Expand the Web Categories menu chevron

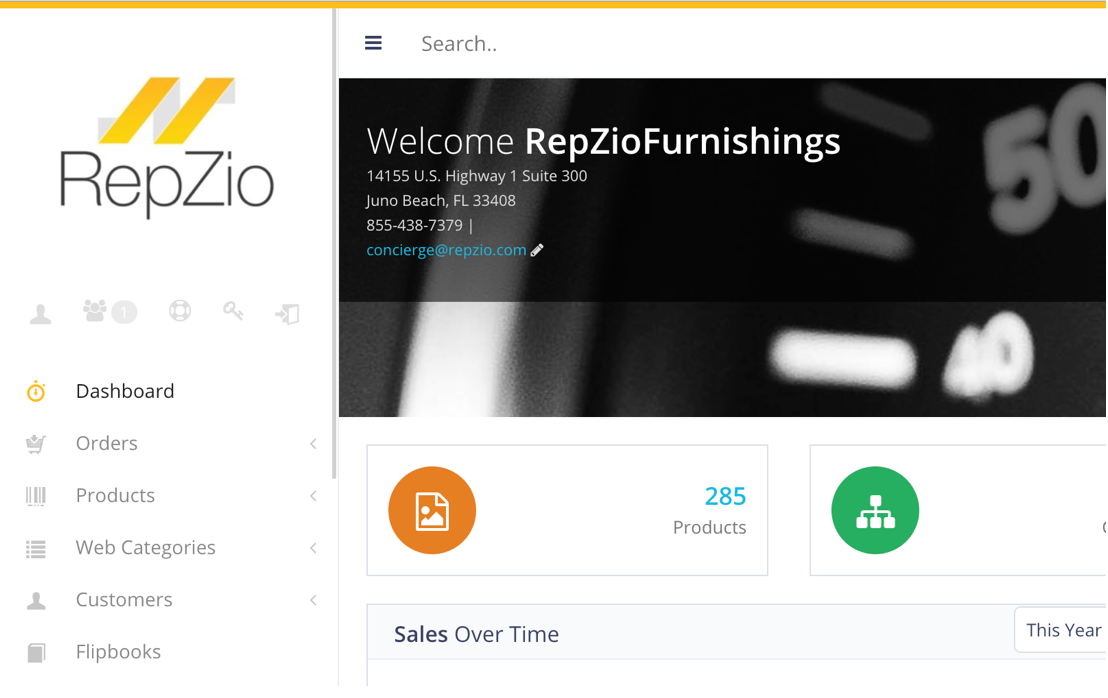coord(313,548)
